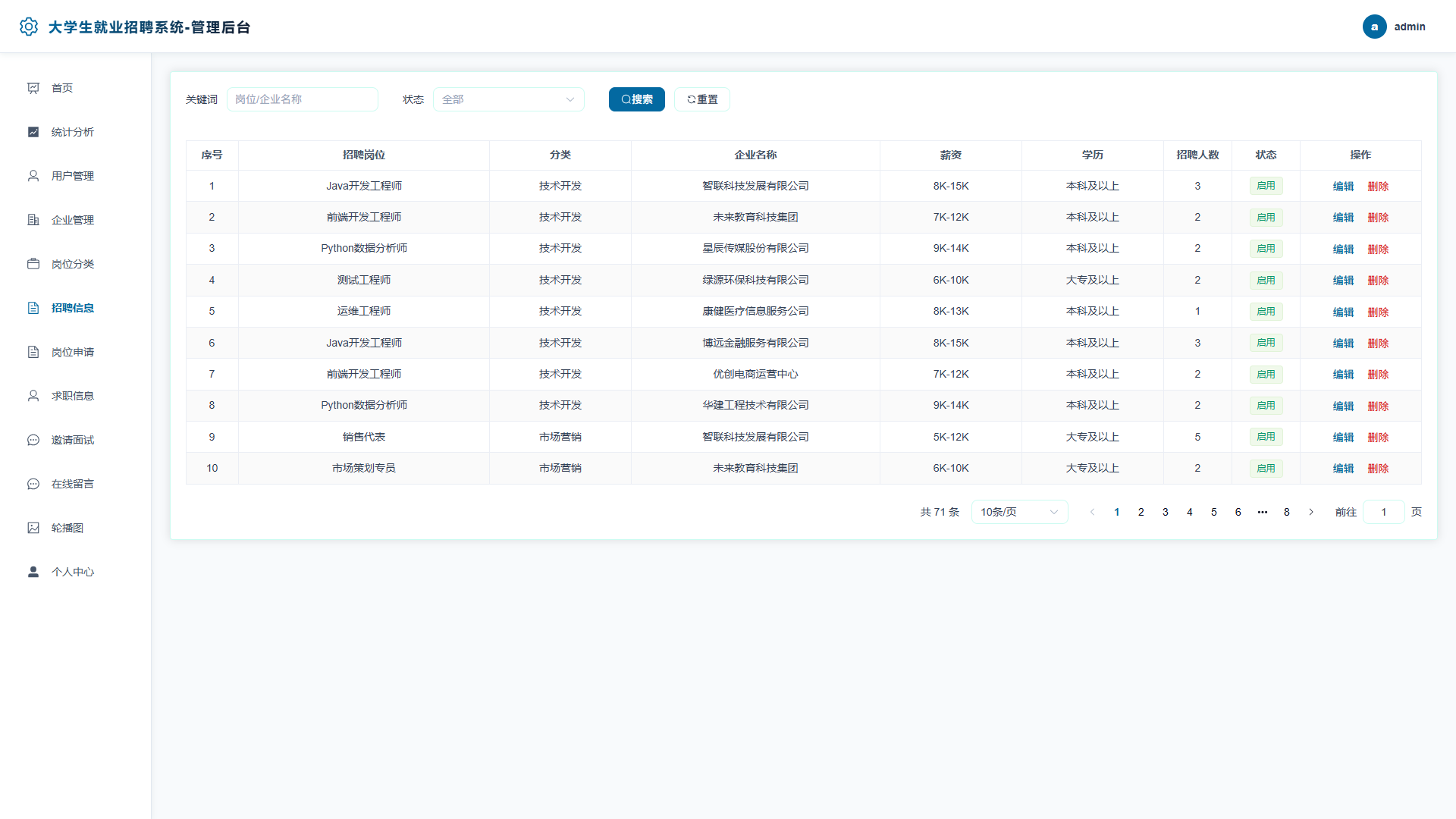Edit the 测试工程师 row
Image resolution: width=1456 pixels, height=819 pixels.
pos(1343,281)
